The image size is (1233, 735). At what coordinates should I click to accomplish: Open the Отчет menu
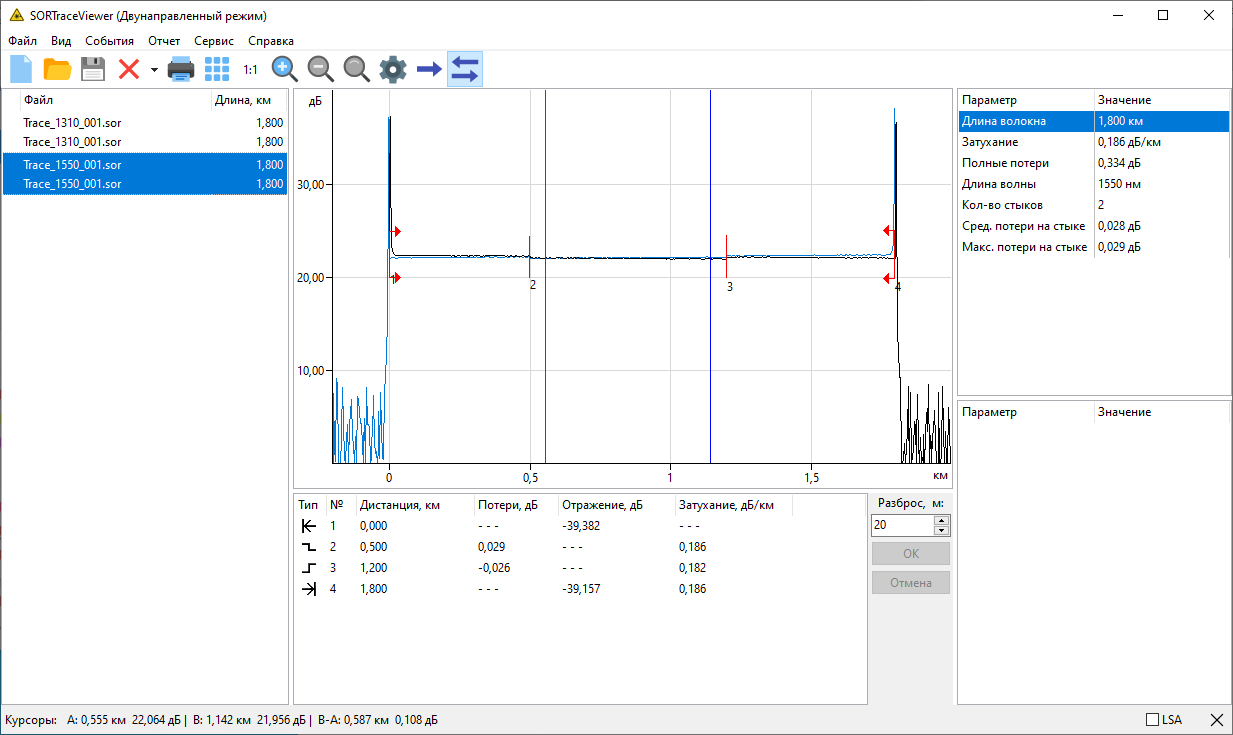click(164, 41)
